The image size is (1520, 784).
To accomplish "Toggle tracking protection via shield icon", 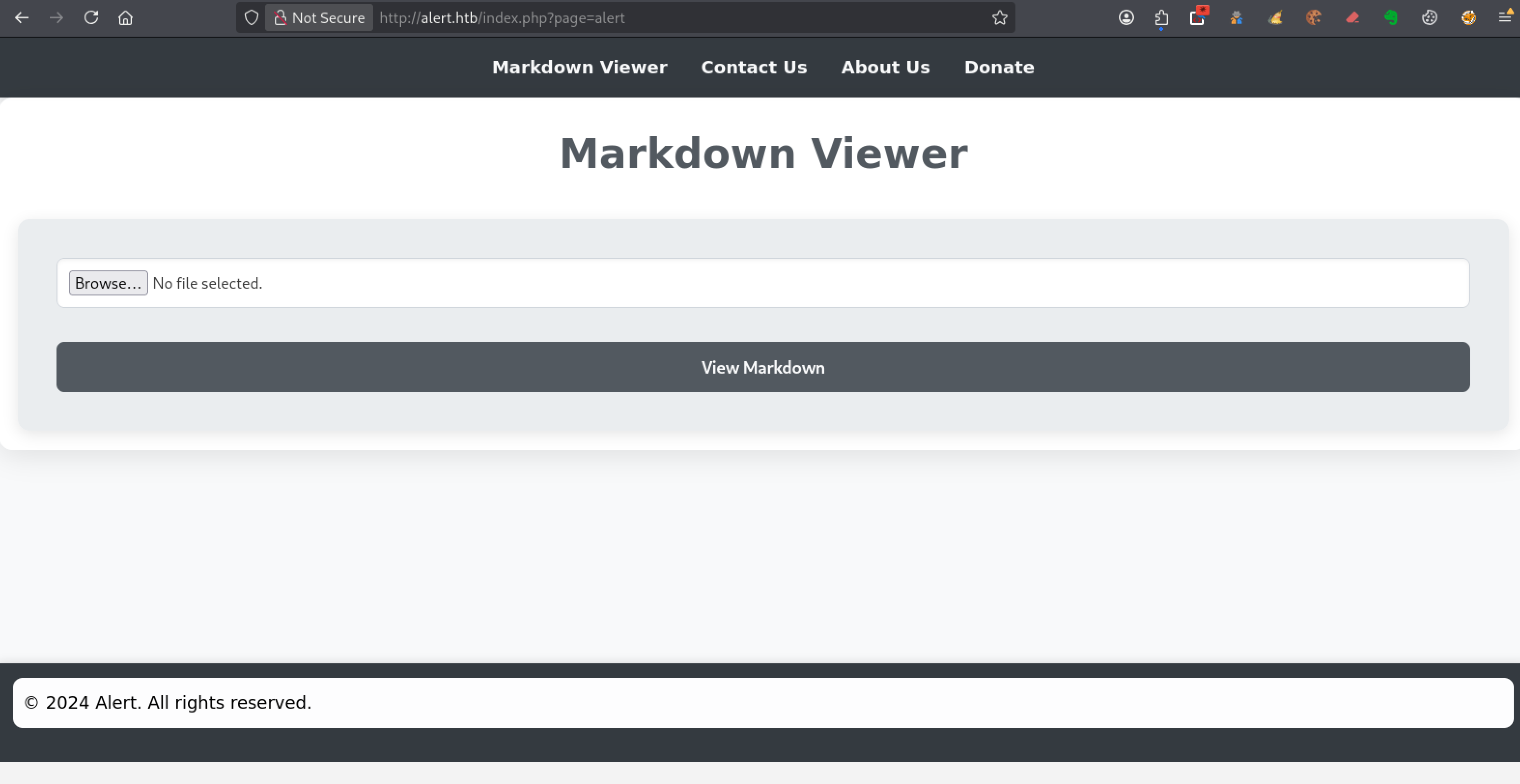I will tap(252, 18).
